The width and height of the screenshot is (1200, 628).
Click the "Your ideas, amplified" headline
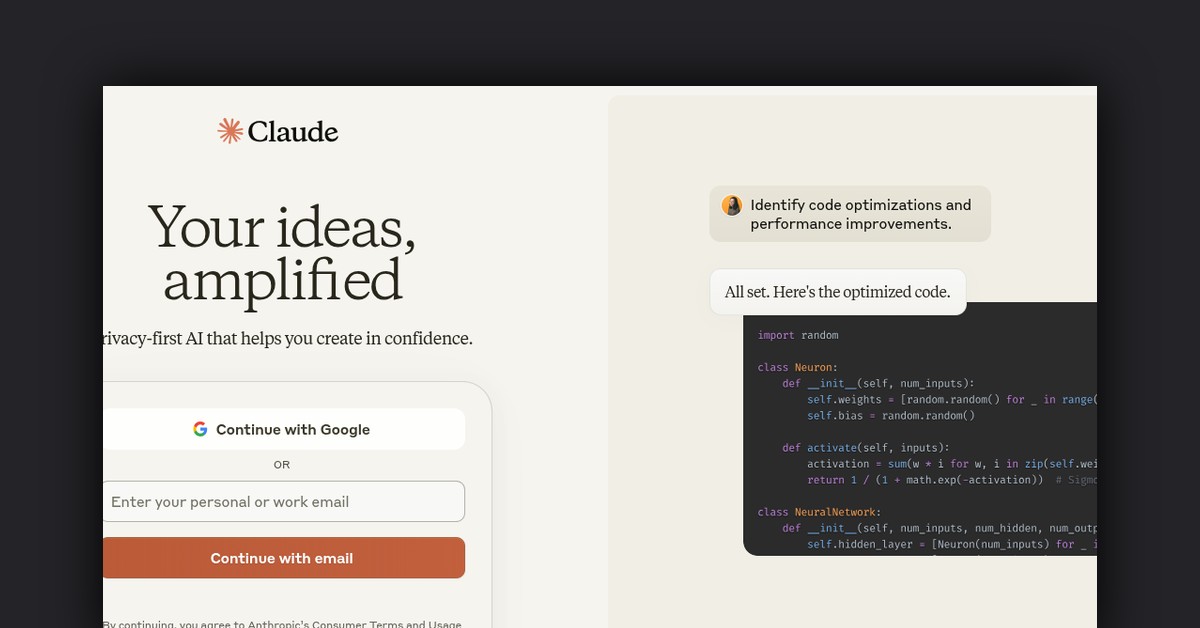(282, 252)
